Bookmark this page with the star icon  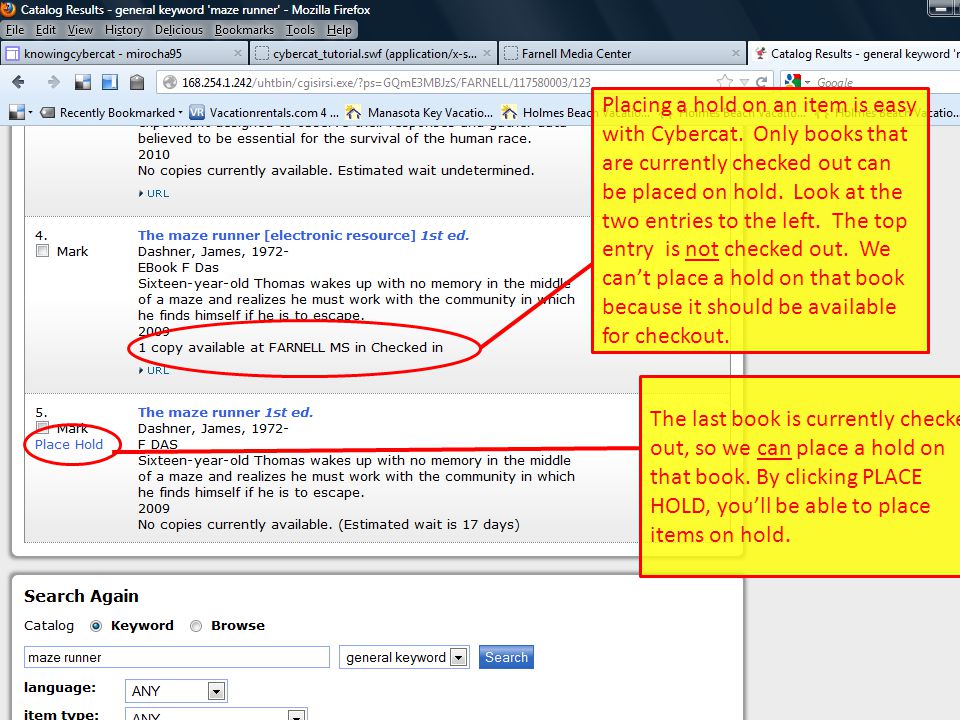724,81
